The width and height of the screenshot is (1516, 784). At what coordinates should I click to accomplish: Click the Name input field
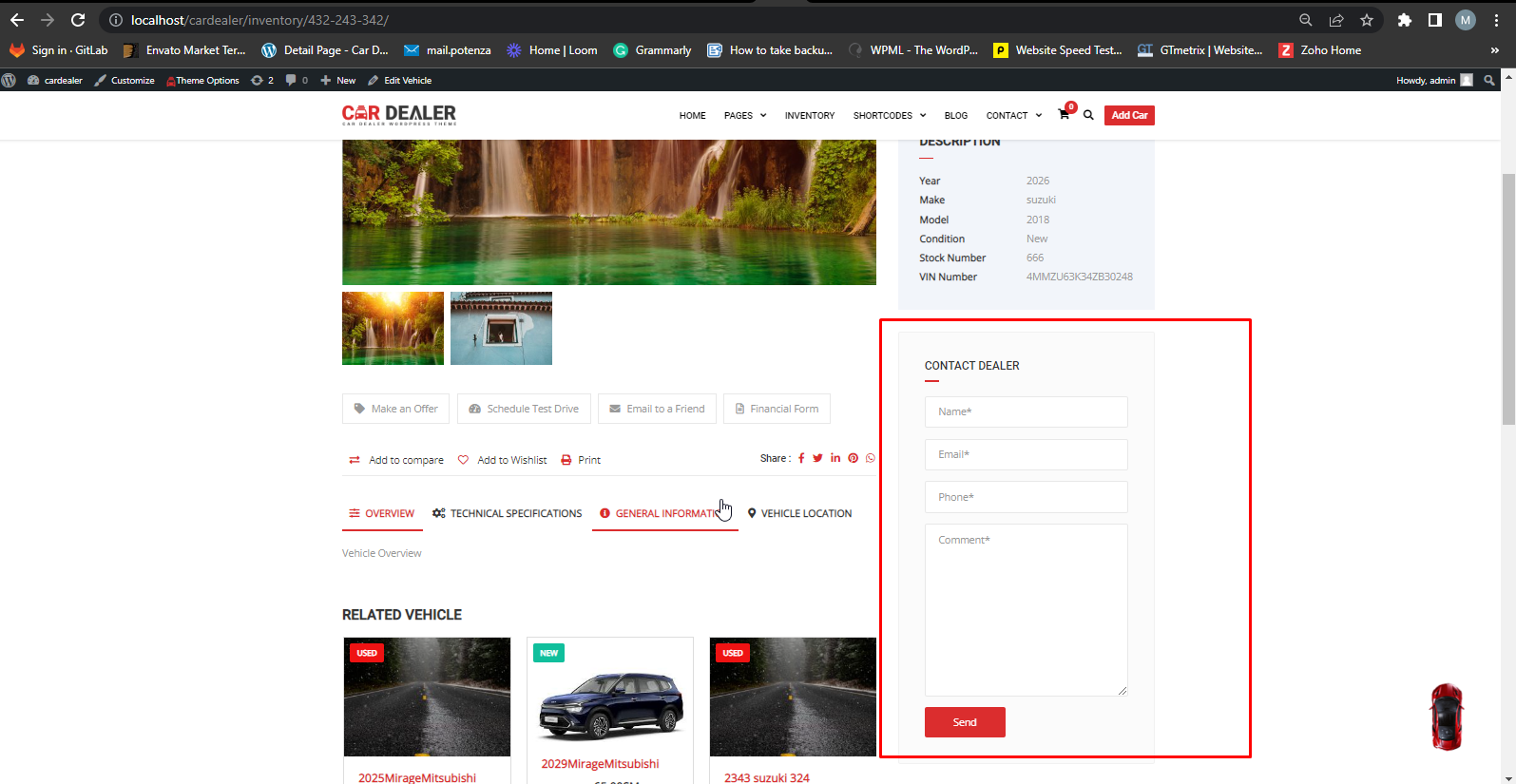tap(1027, 411)
